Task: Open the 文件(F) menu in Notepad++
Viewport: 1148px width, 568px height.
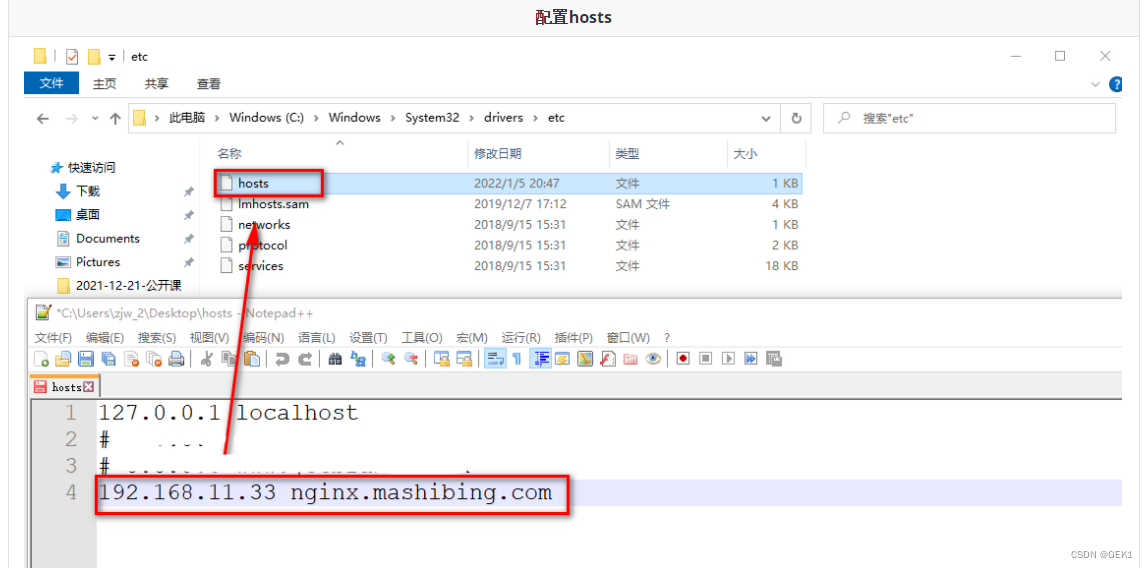Action: [x=53, y=337]
